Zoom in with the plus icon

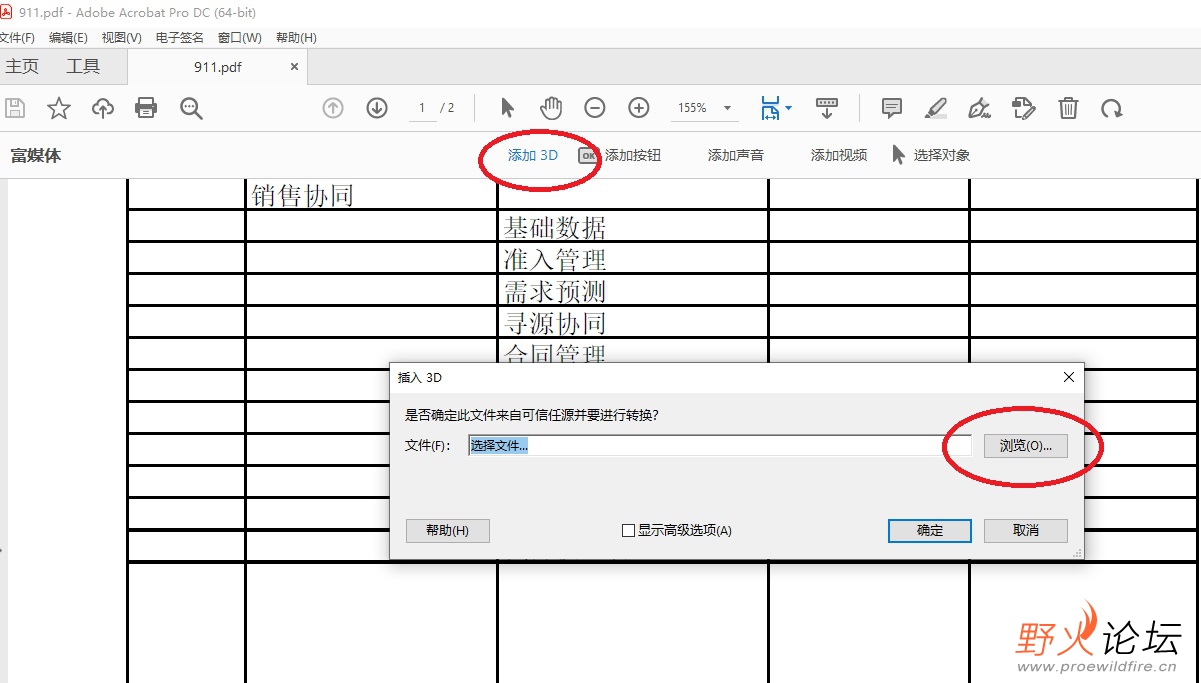639,108
